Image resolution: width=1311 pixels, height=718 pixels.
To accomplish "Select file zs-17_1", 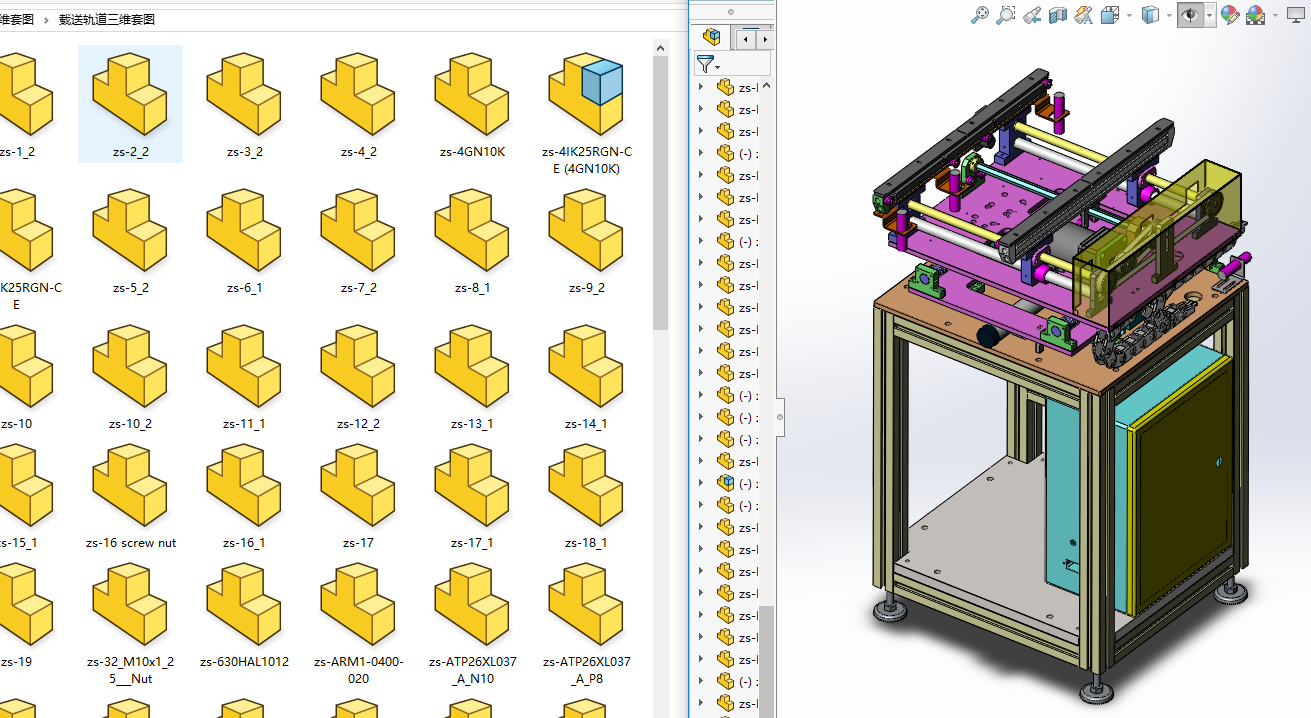I will pos(473,496).
